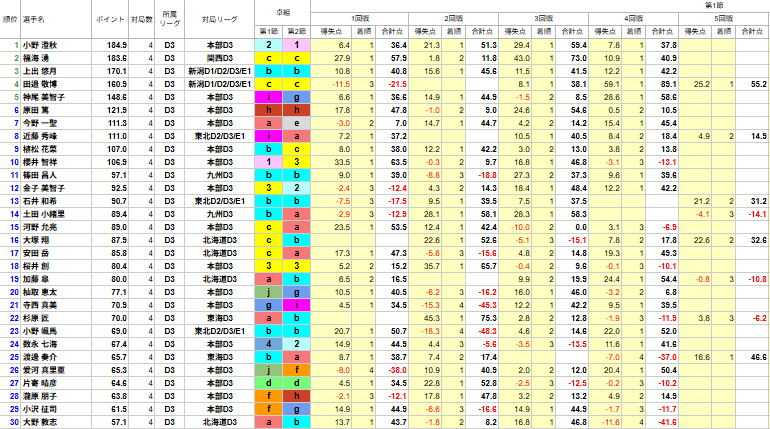This screenshot has width=770, height=429.
Task: Click the 所属リーグ column header
Action: point(169,19)
